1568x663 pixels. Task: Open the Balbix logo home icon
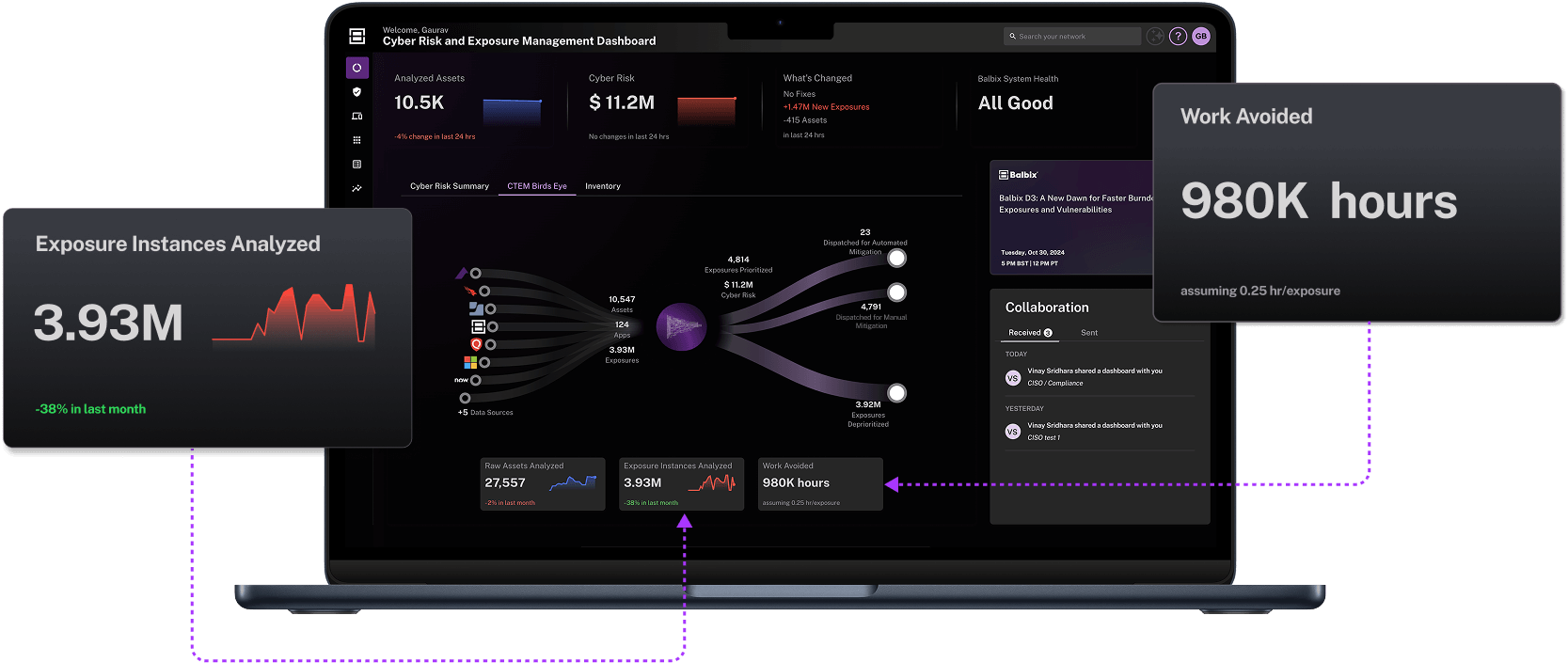356,36
